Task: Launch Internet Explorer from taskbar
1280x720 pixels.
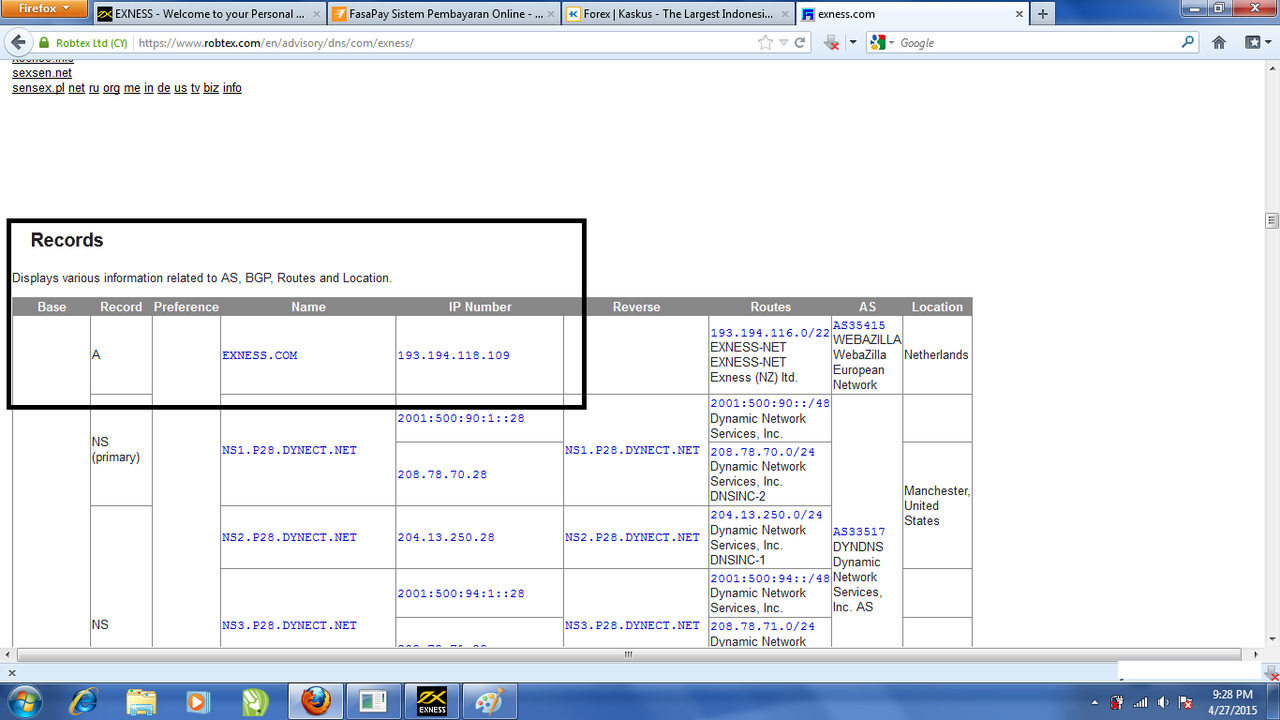Action: pos(84,701)
